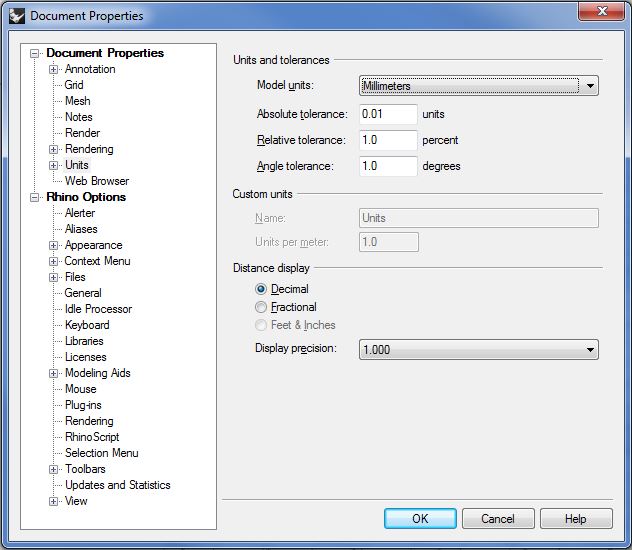Open the Keyboard options page
Screen dimensions: 632x550
87,325
